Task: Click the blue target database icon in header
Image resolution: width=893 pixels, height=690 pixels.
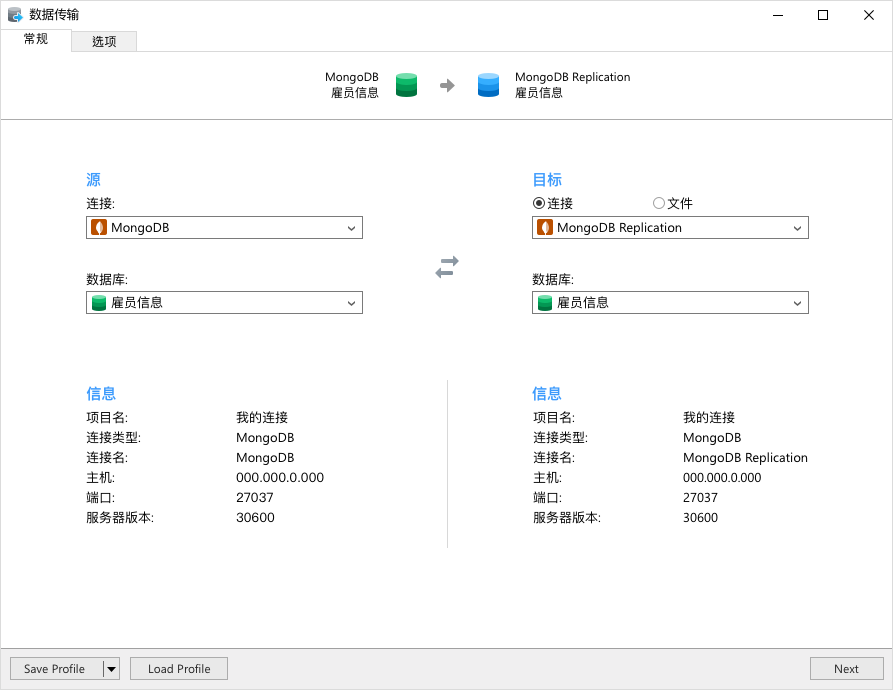Action: (488, 85)
